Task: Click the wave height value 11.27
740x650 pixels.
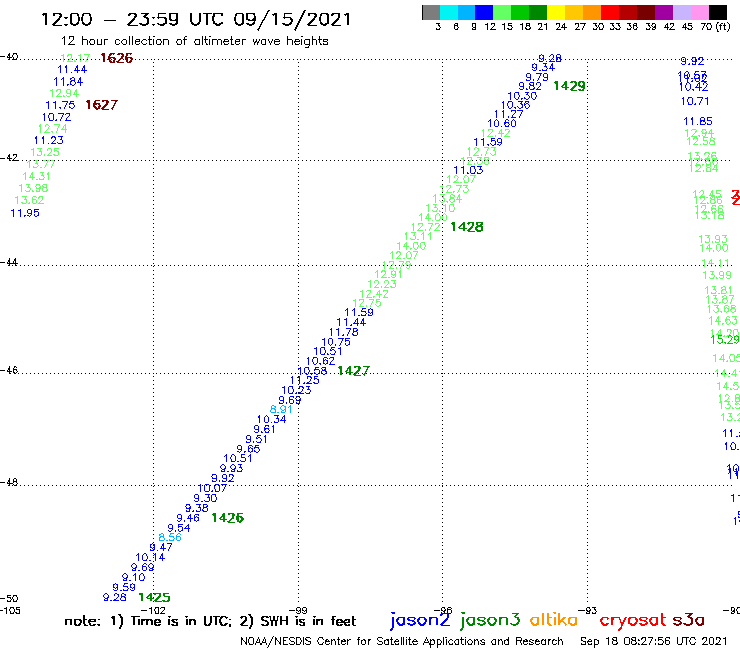Action: (509, 114)
